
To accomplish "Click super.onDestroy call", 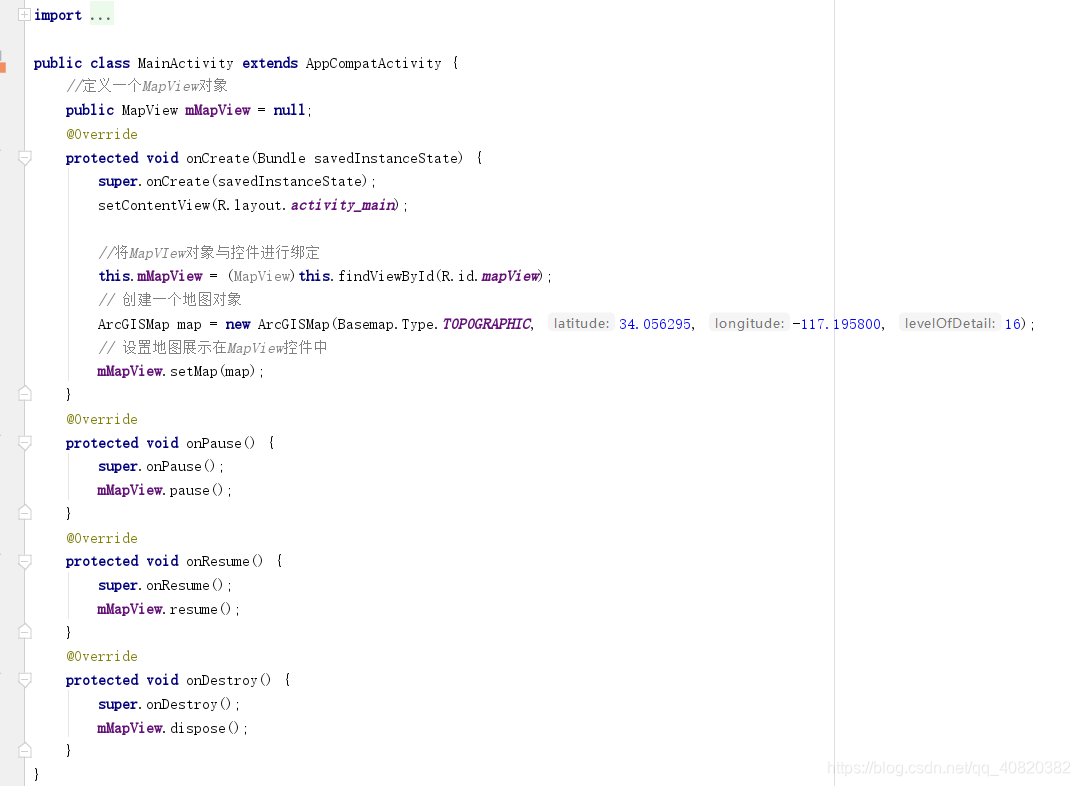I will 169,705.
